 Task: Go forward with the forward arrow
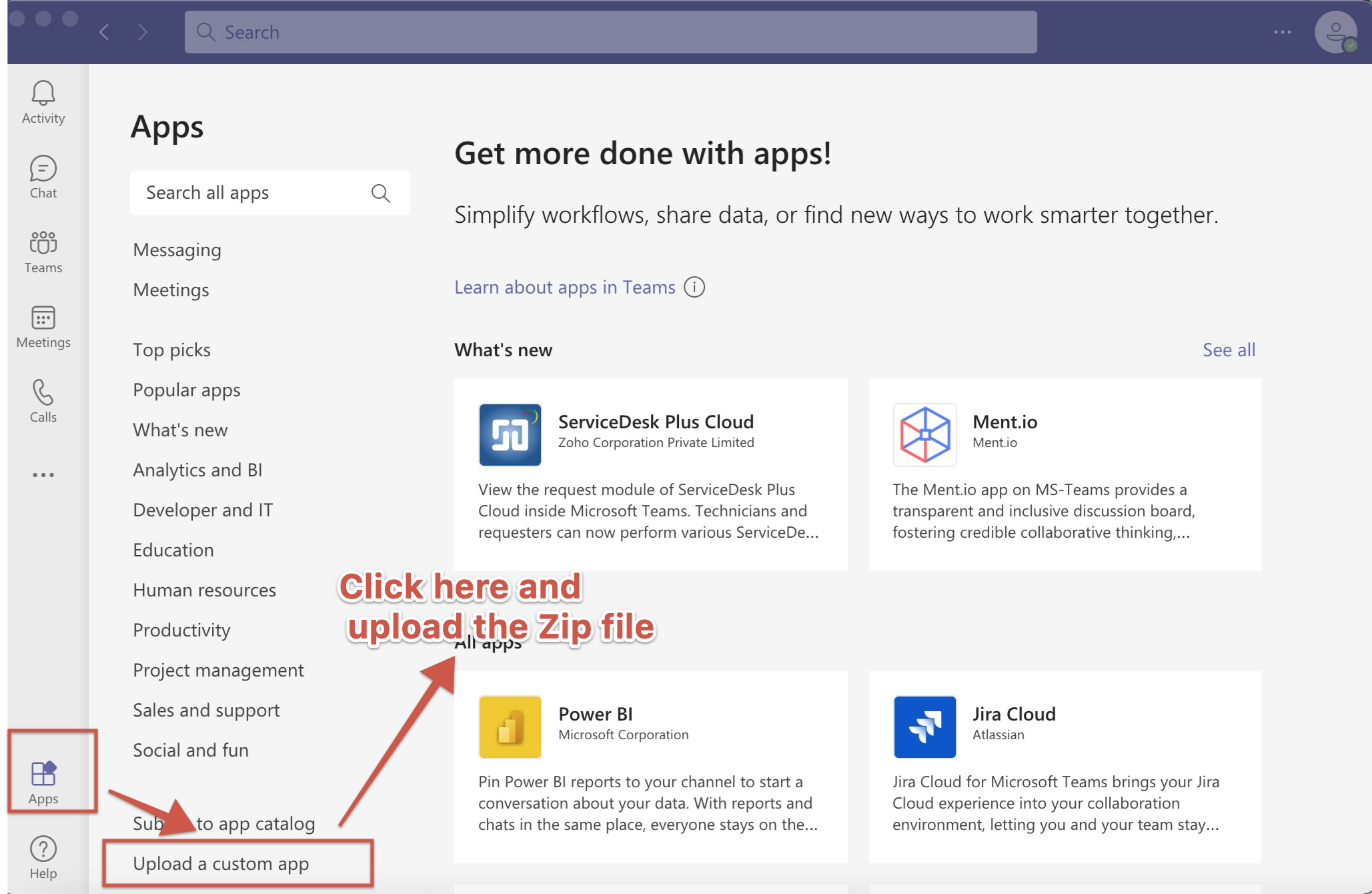[143, 32]
